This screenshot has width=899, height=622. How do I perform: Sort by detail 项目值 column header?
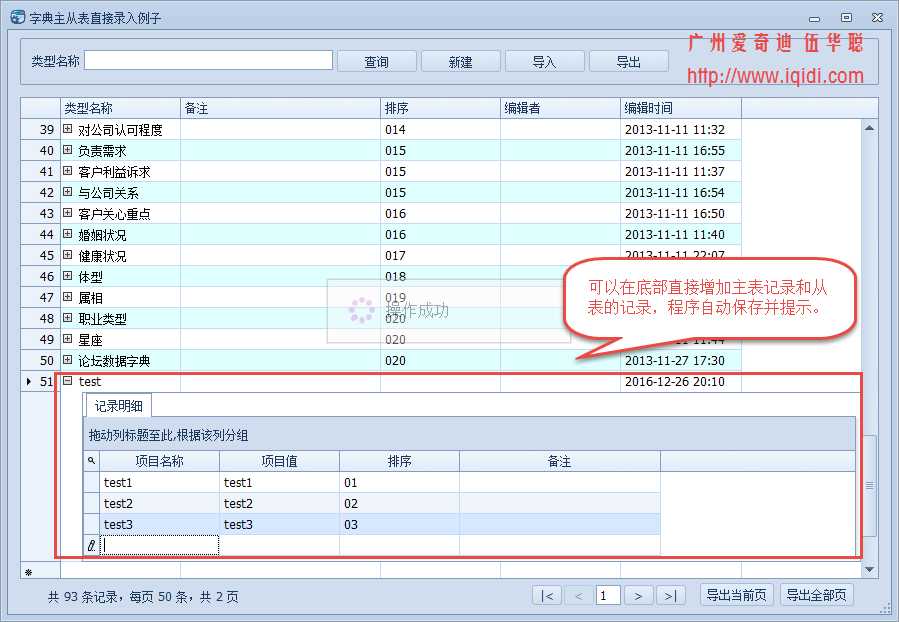[x=279, y=461]
